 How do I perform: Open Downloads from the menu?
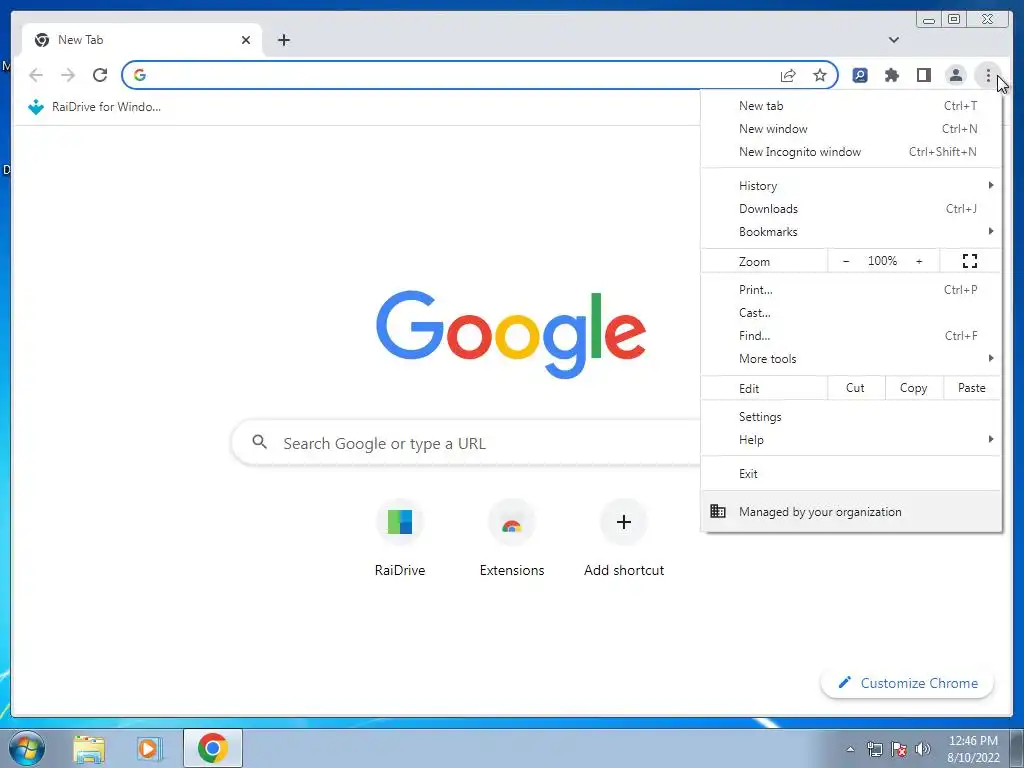click(x=851, y=209)
